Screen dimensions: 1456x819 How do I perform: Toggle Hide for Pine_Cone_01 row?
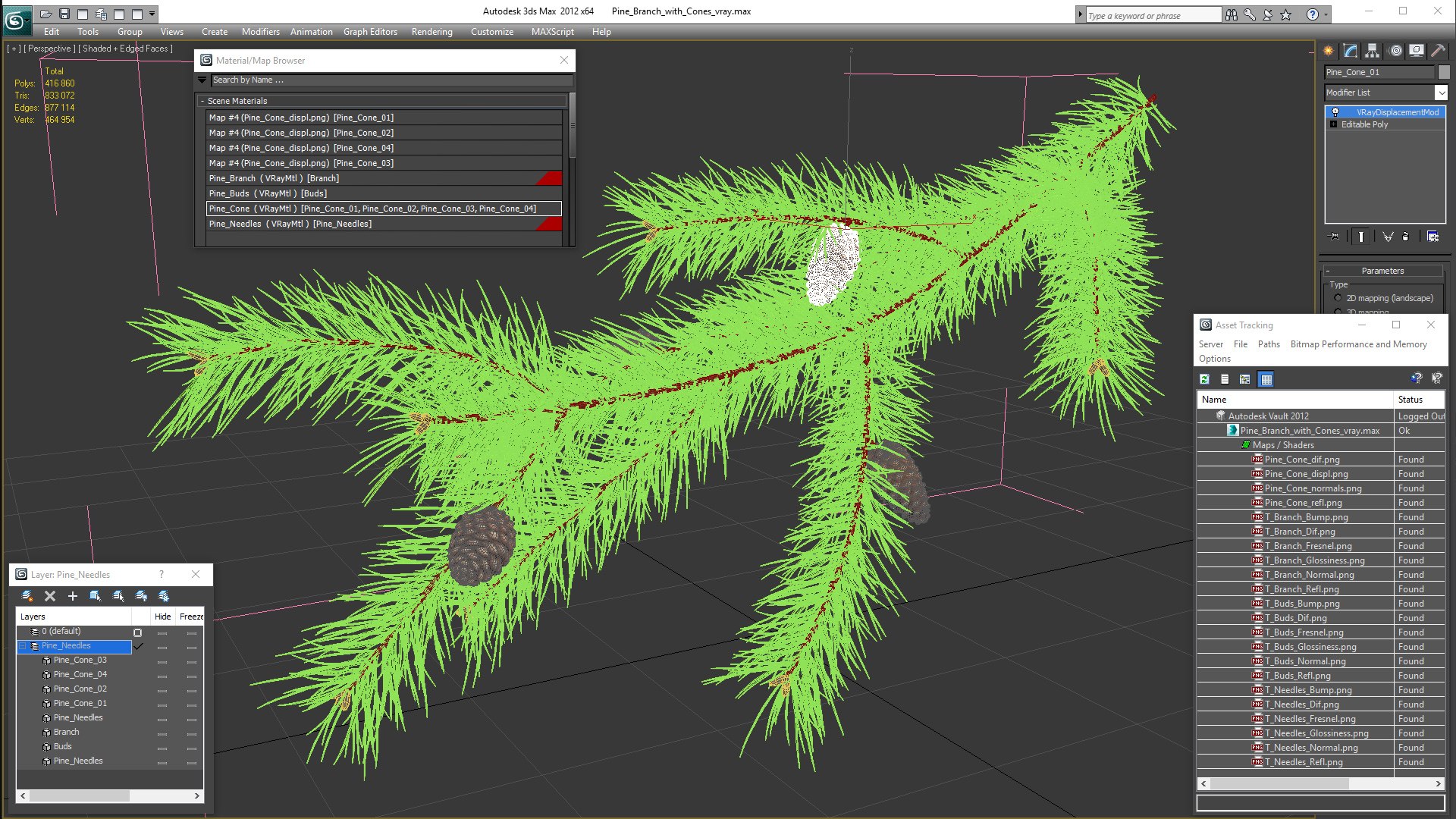[162, 704]
